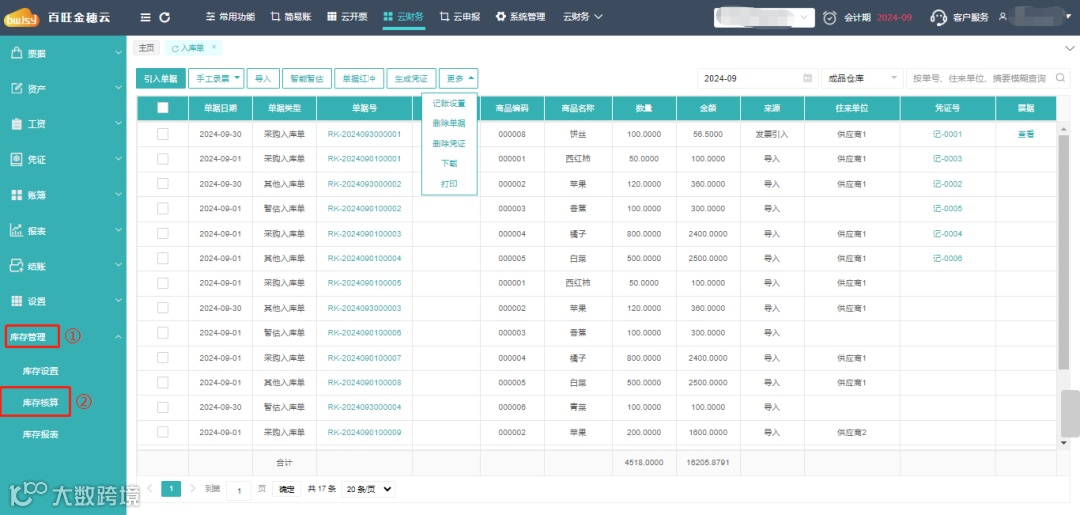
Task: Open voucher link 记-0001
Action: (947, 134)
